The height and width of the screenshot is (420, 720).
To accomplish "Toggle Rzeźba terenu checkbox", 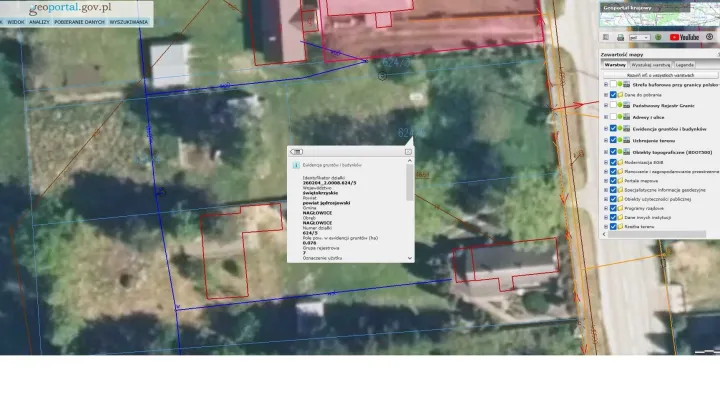I will coord(613,227).
